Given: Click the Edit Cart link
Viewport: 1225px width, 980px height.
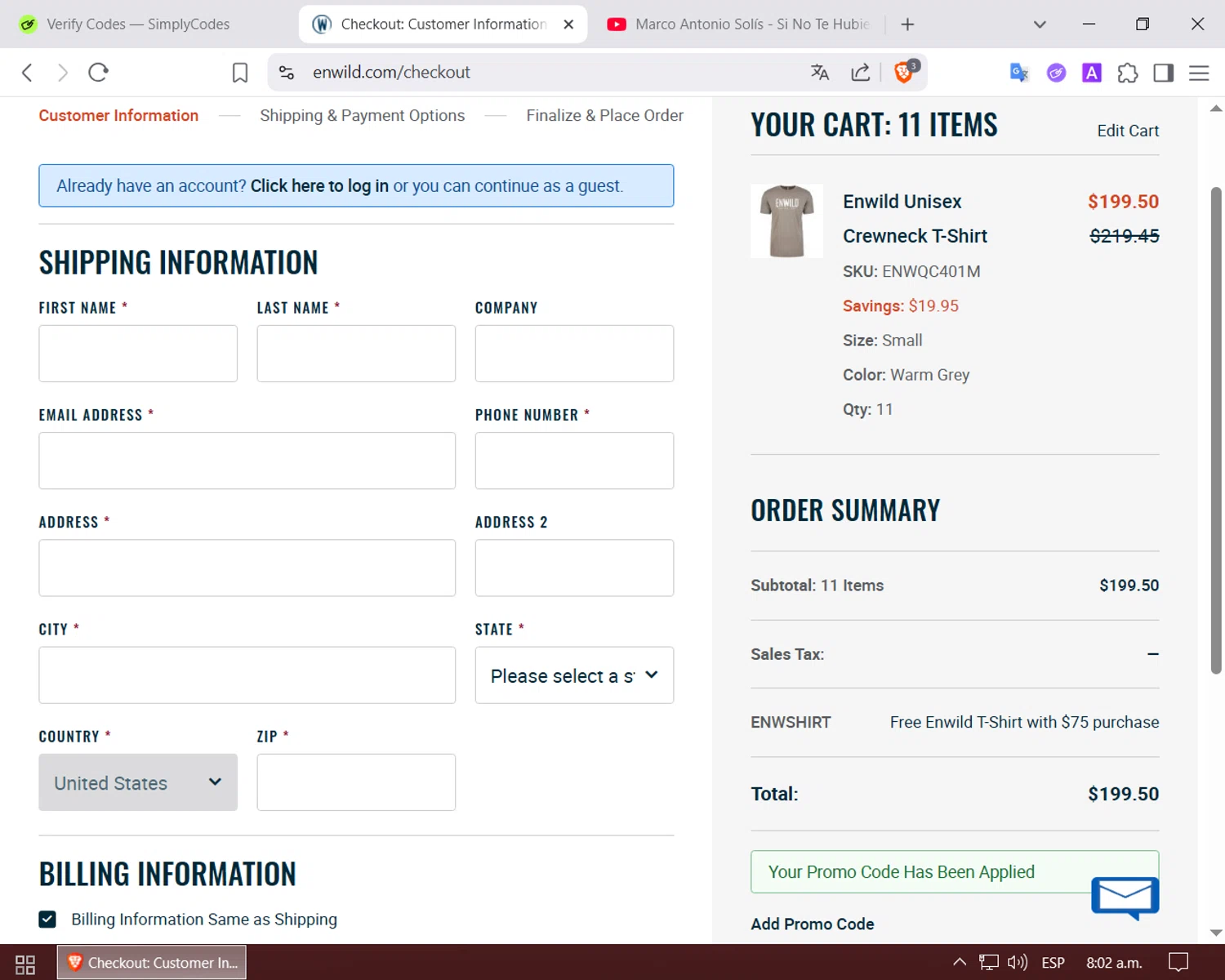Looking at the screenshot, I should tap(1128, 131).
